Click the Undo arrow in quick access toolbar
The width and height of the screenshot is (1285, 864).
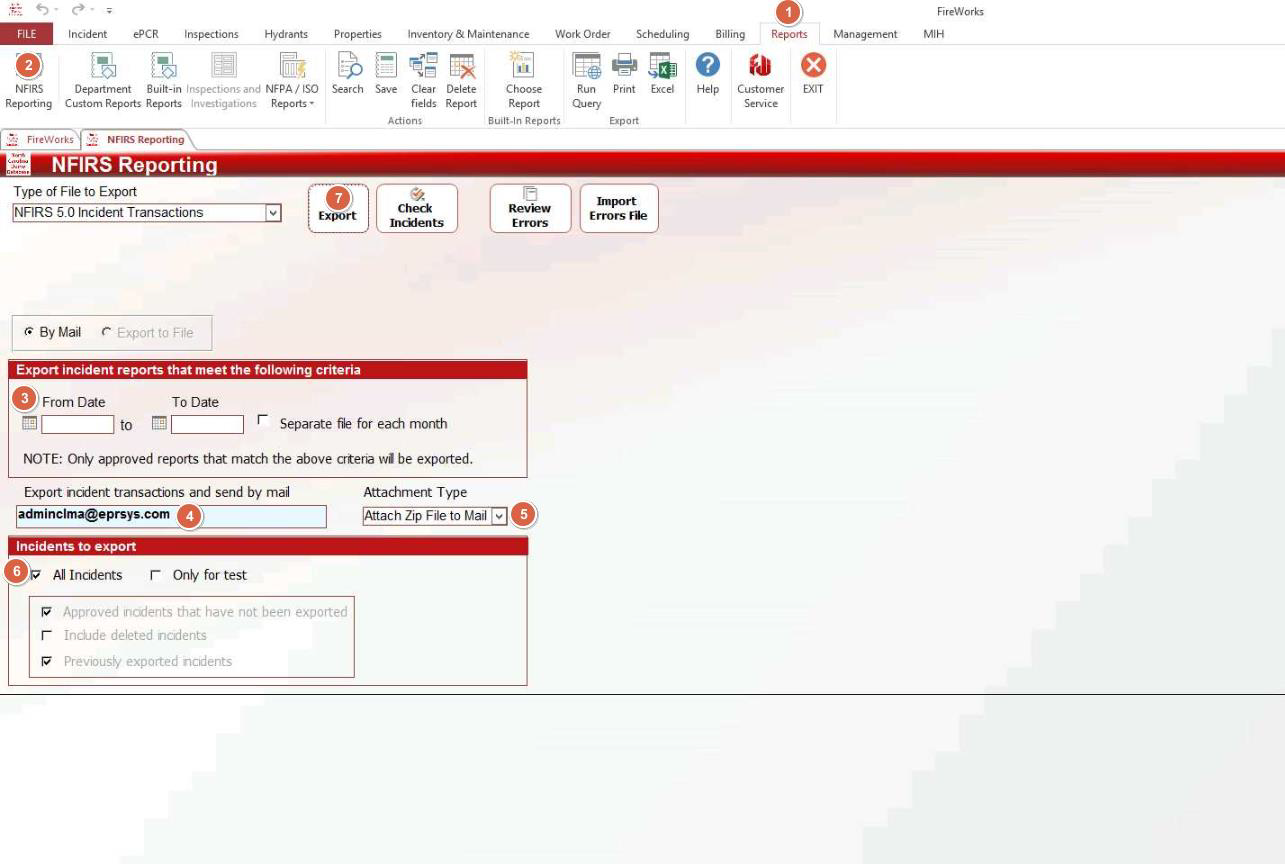point(42,11)
